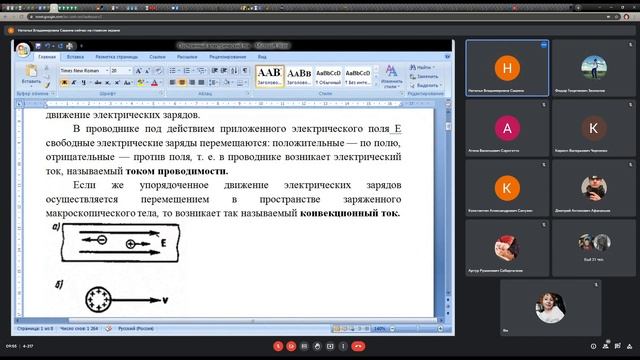Image resolution: width=640 pixels, height=360 pixels.
Task: Toggle bold formatting
Action: tap(64, 82)
